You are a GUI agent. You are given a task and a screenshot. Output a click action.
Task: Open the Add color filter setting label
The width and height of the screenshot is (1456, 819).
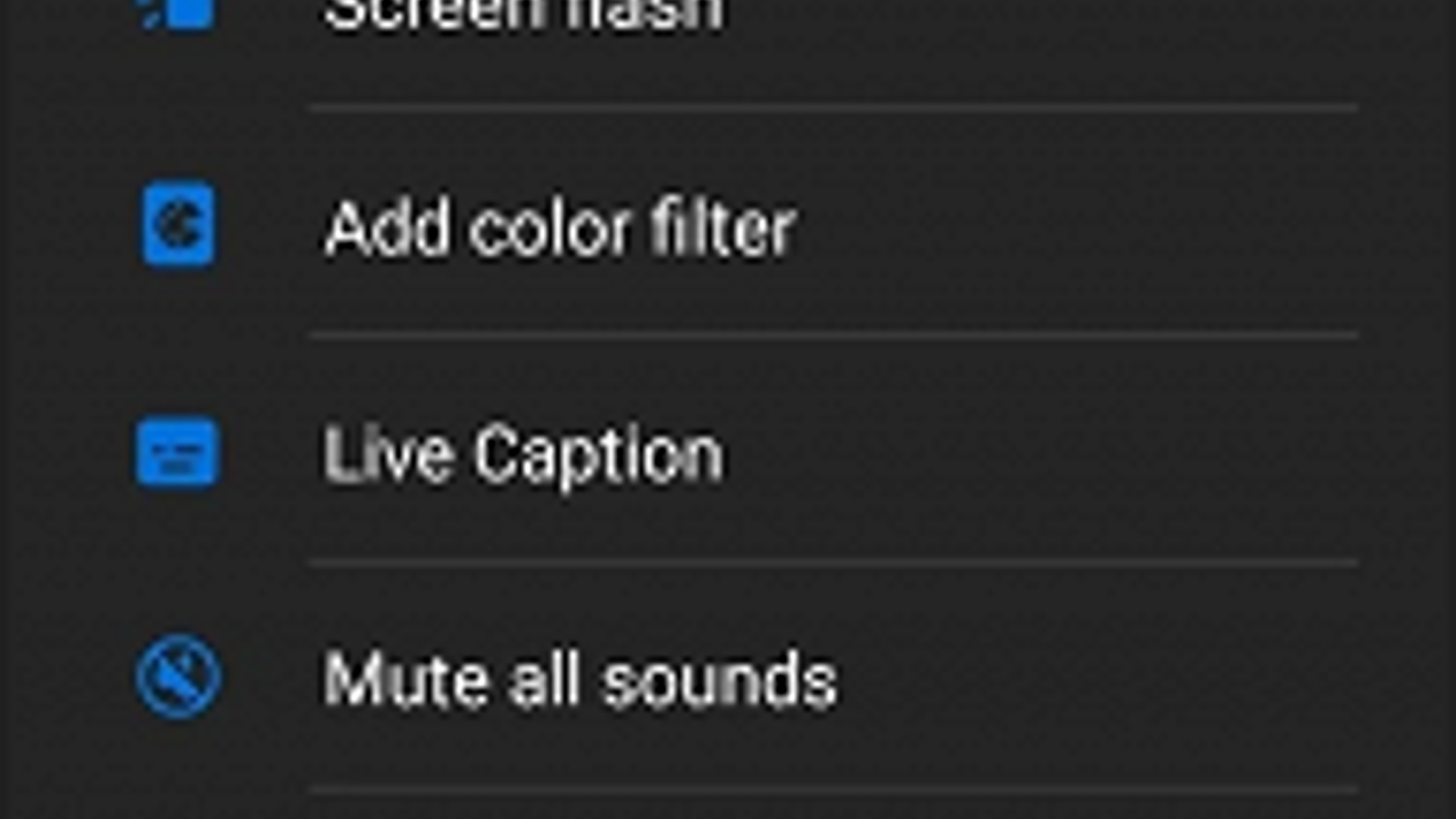pos(560,227)
